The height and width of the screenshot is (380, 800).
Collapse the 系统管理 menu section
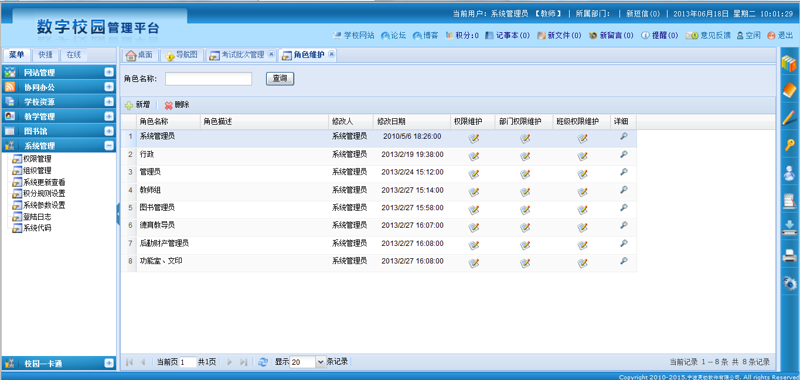click(x=109, y=145)
